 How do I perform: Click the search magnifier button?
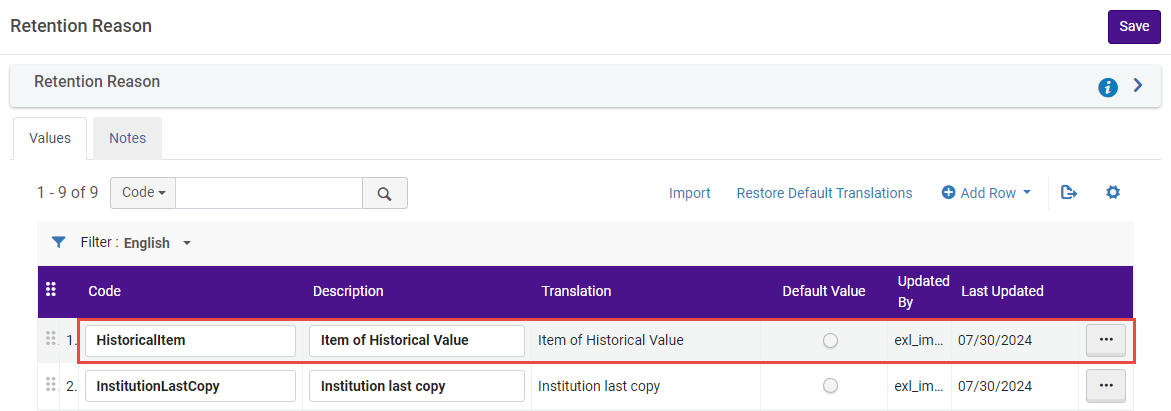384,194
